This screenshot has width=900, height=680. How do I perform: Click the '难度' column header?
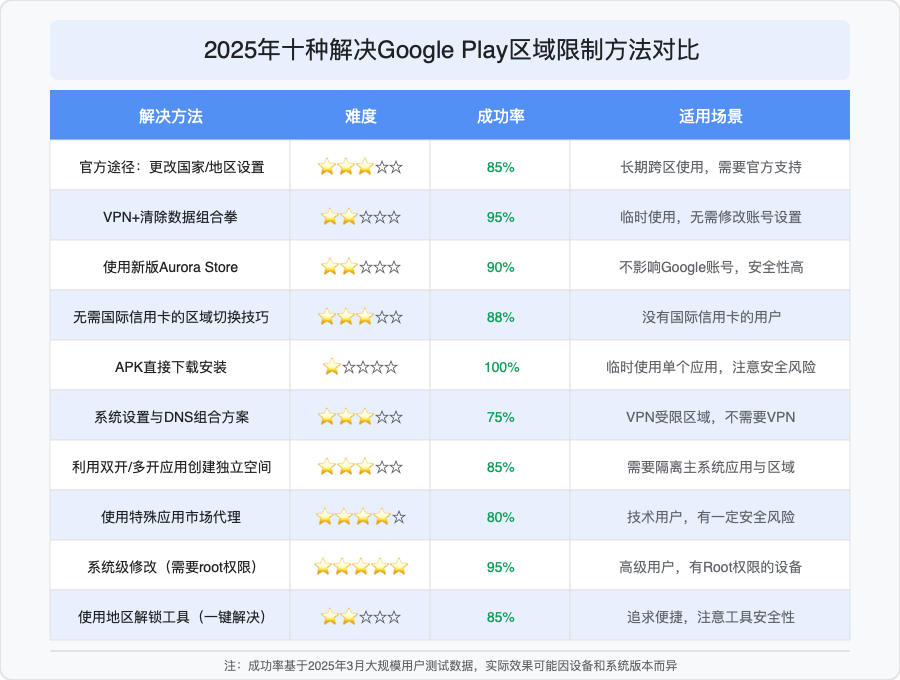tap(360, 116)
